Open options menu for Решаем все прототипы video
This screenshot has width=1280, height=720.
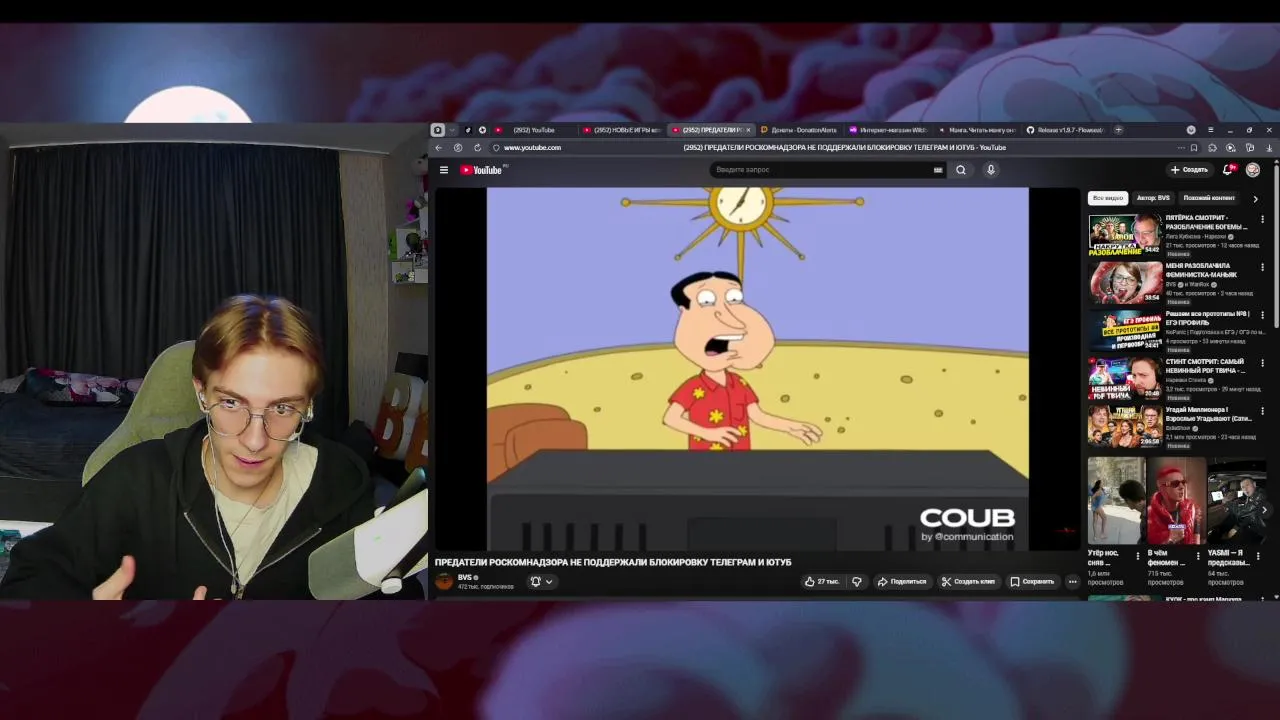[1262, 315]
